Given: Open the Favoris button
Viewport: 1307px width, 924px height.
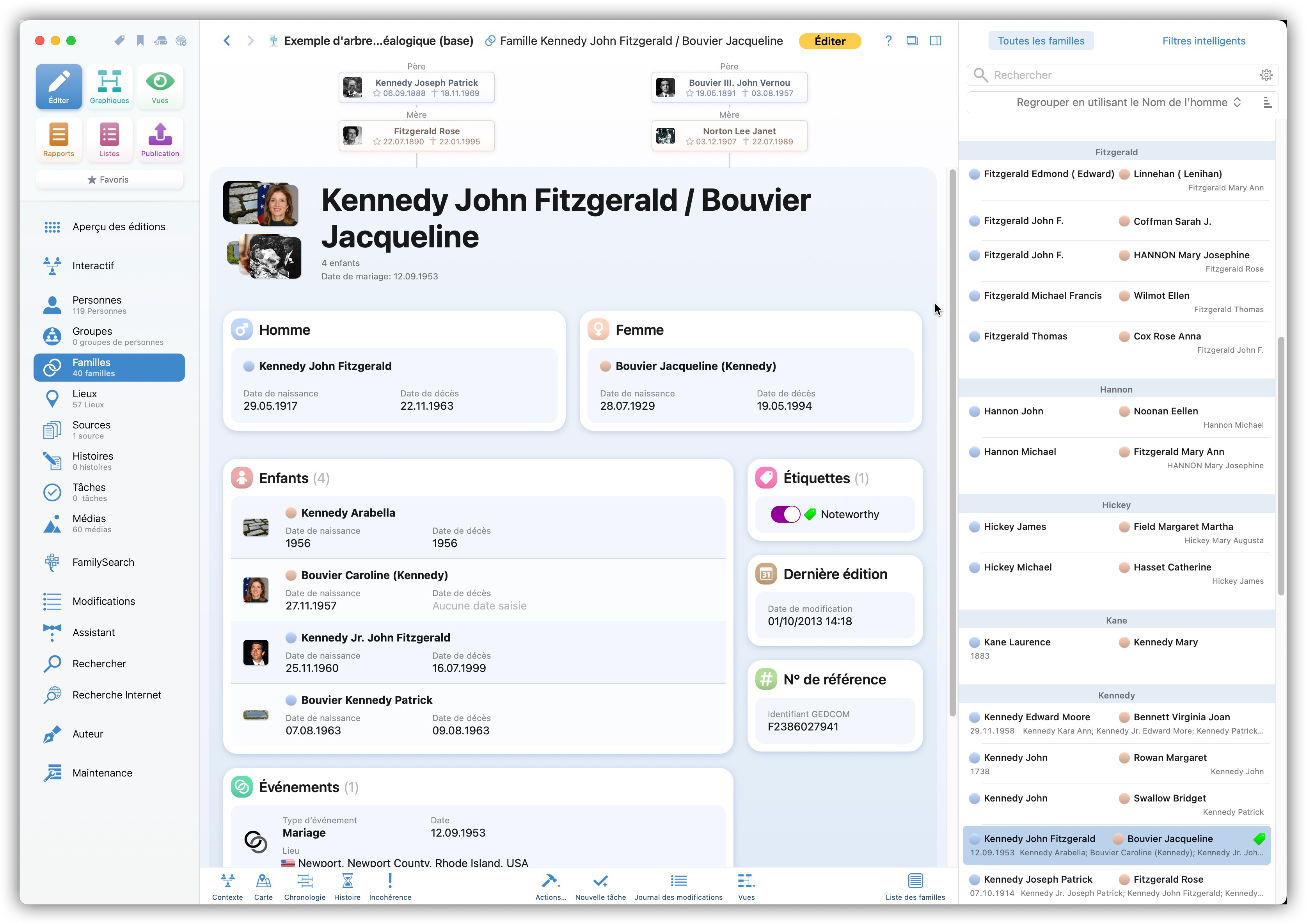Looking at the screenshot, I should [109, 179].
